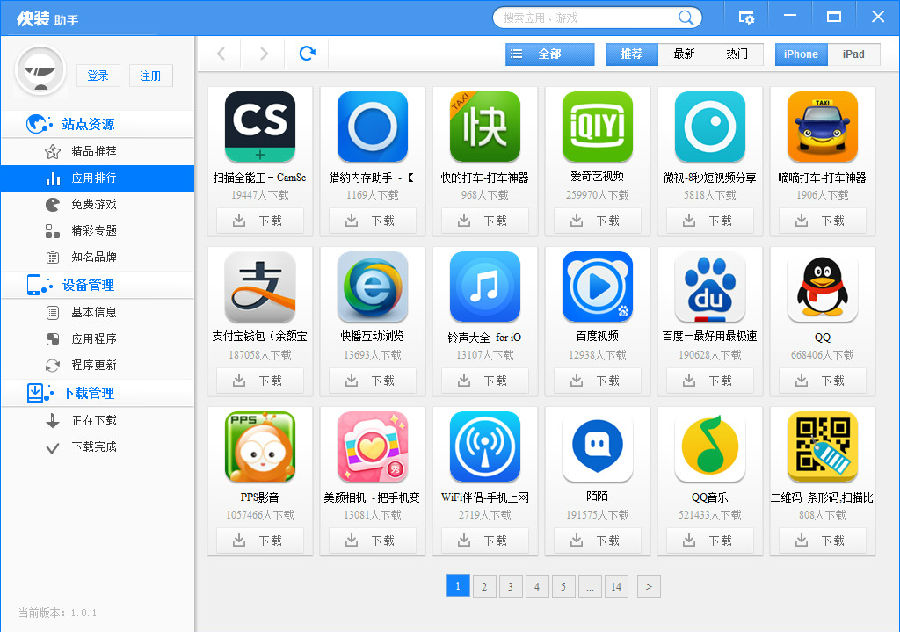Switch to the iPhone view
900x632 pixels.
pos(800,54)
